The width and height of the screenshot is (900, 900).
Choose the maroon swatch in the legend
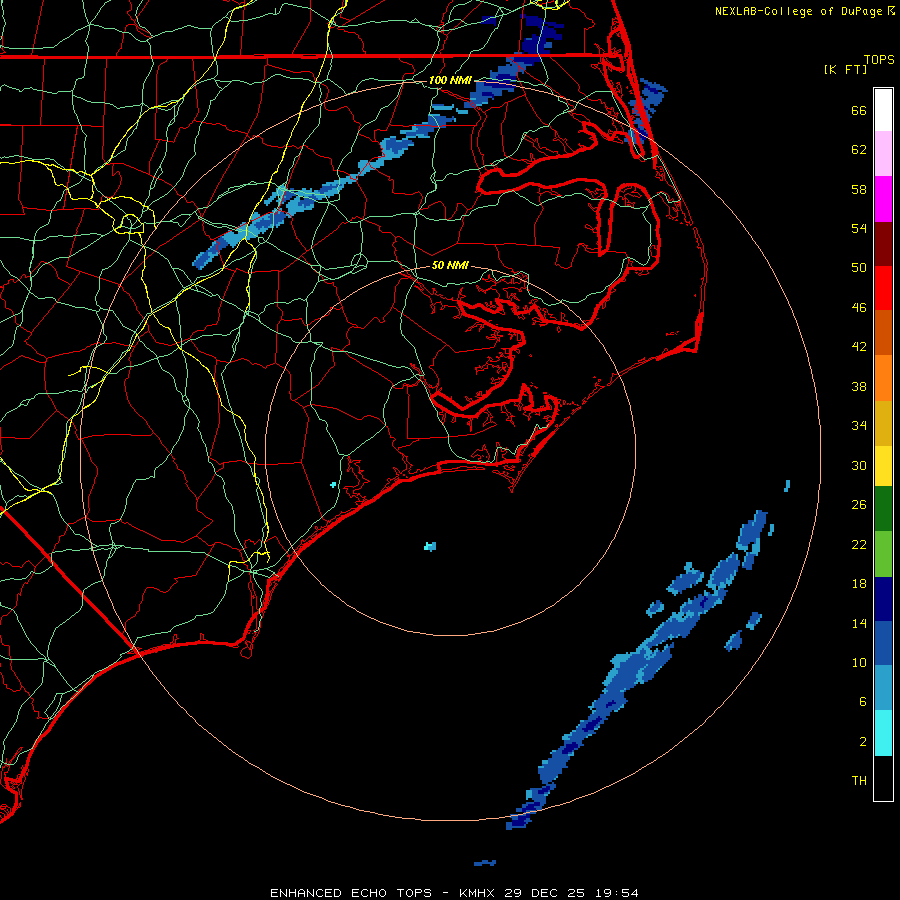point(883,243)
